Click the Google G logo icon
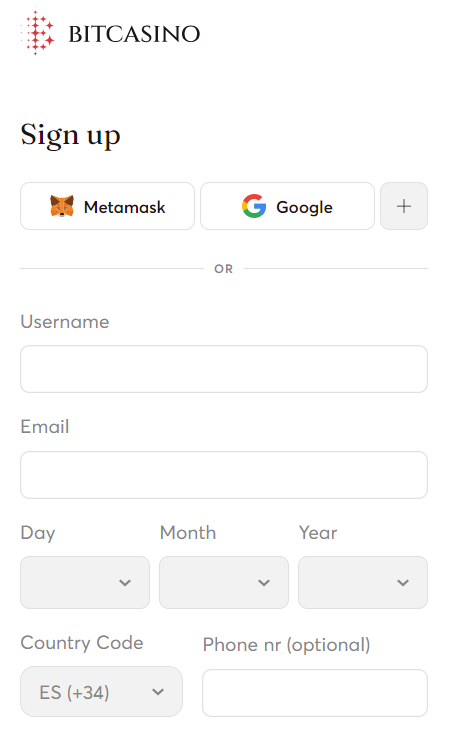The image size is (451, 748). 254,206
